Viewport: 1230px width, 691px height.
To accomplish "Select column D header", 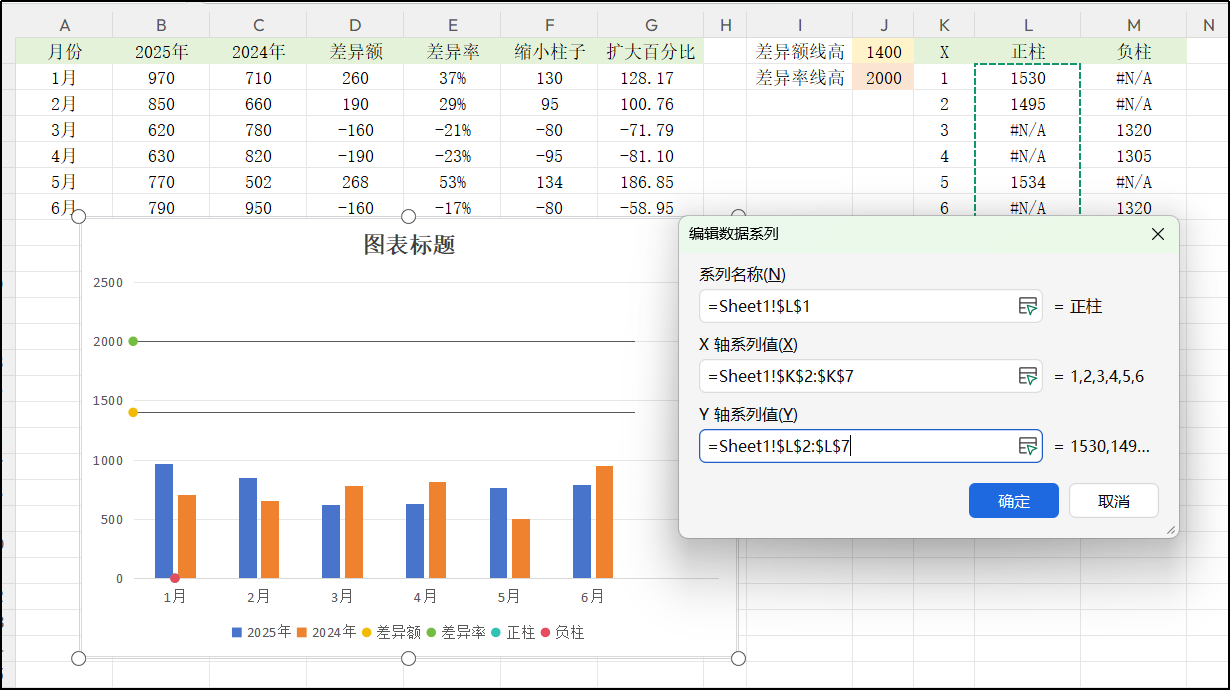I will coord(356,25).
